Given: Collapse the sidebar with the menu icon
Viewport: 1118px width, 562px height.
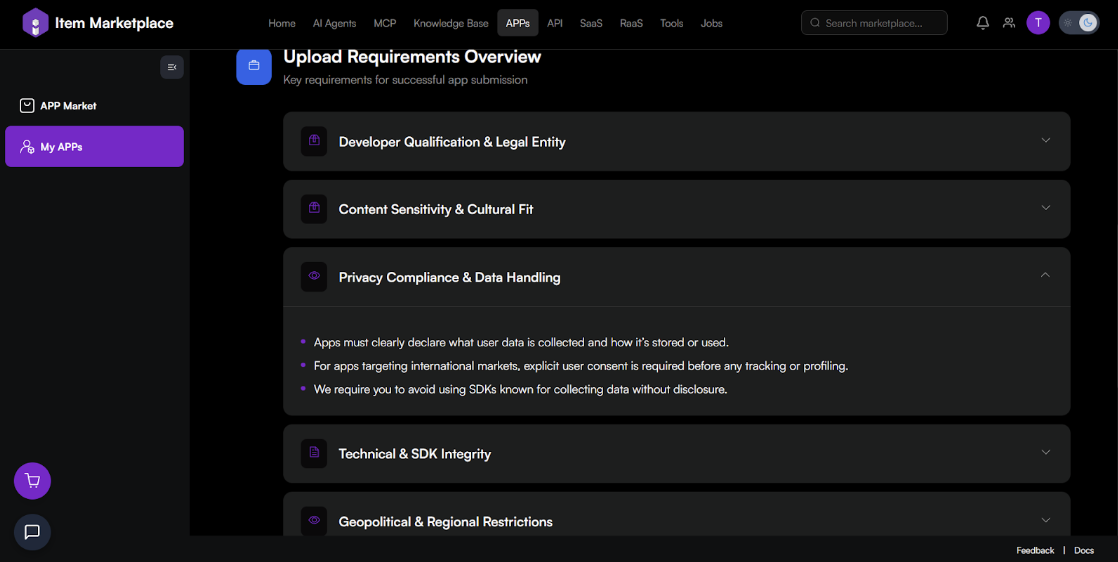Looking at the screenshot, I should point(172,67).
